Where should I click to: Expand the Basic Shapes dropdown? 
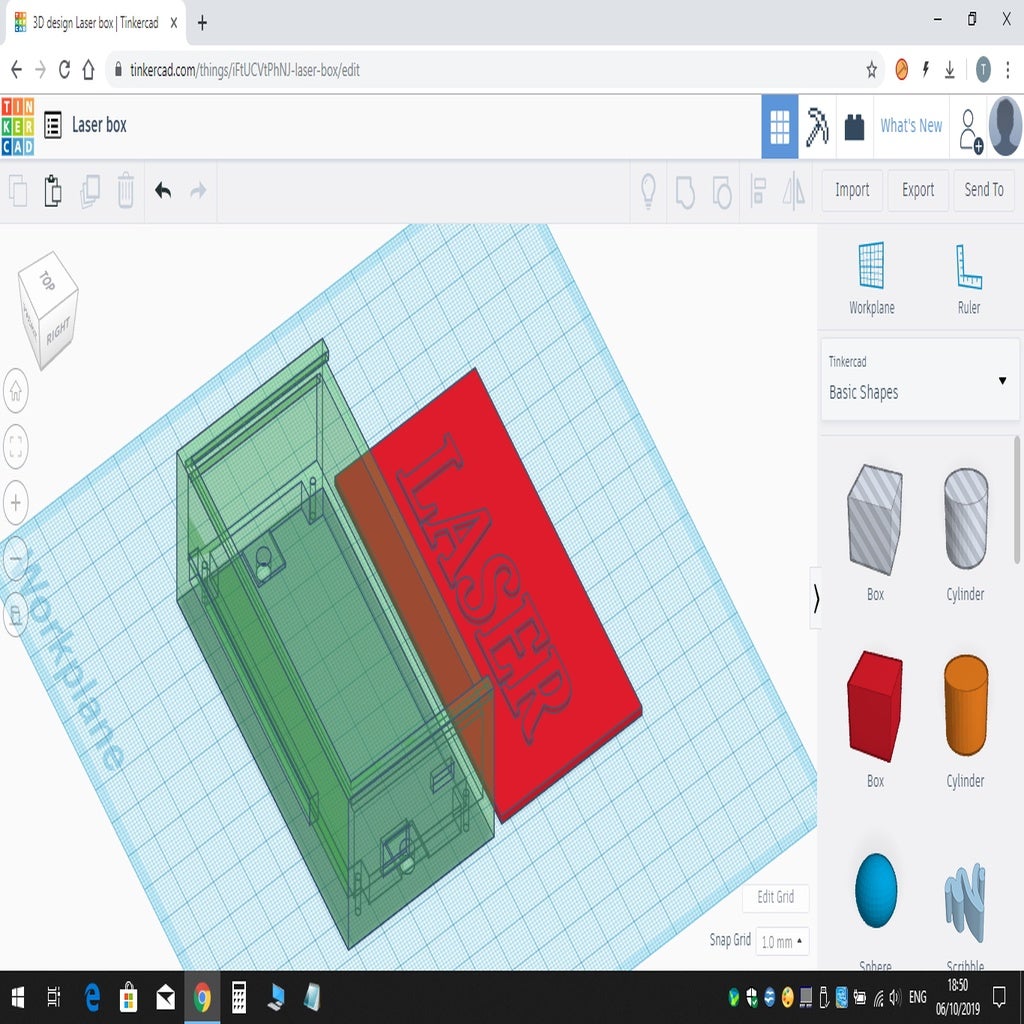[x=1002, y=381]
